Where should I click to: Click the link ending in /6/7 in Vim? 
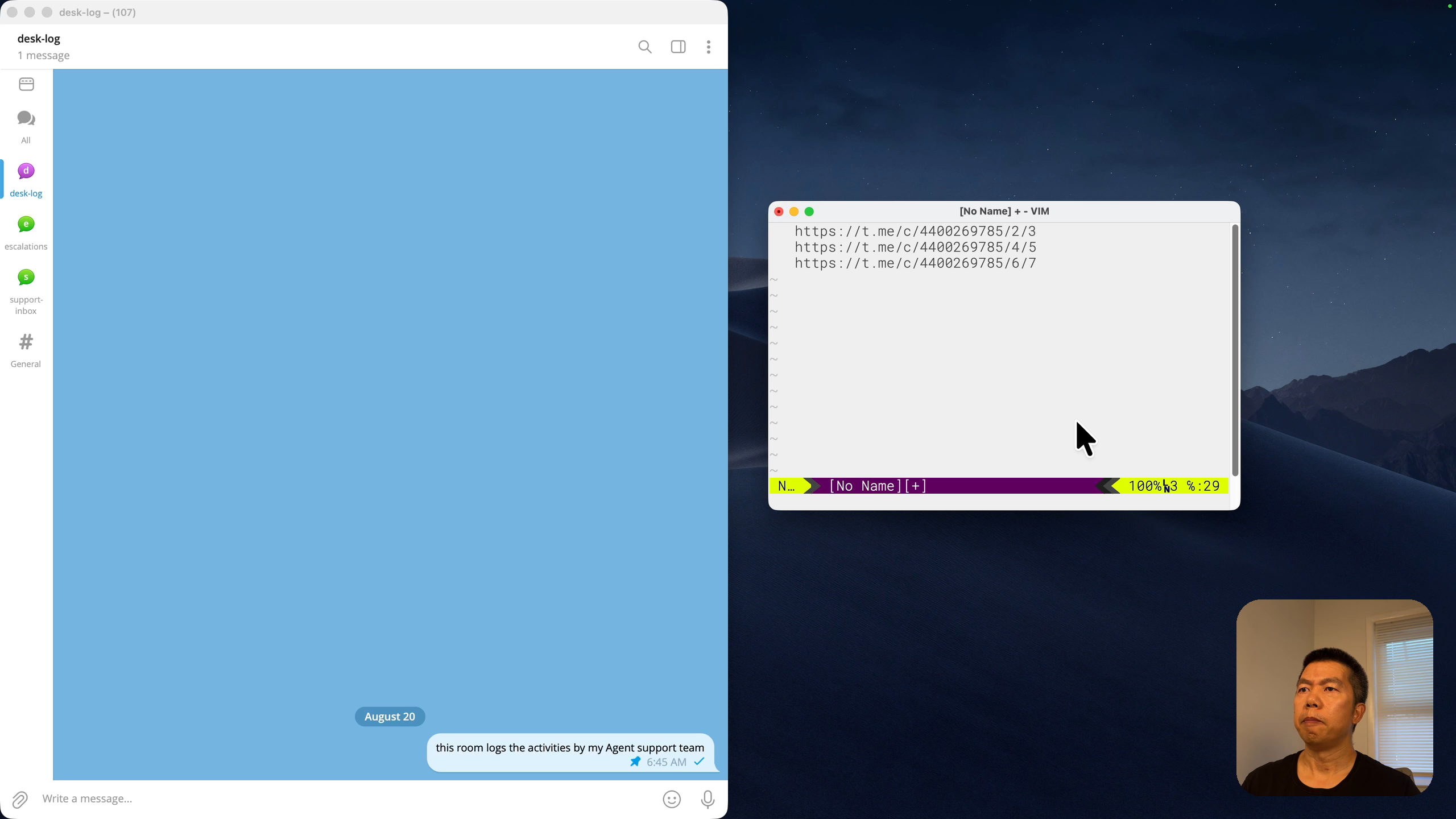point(915,263)
